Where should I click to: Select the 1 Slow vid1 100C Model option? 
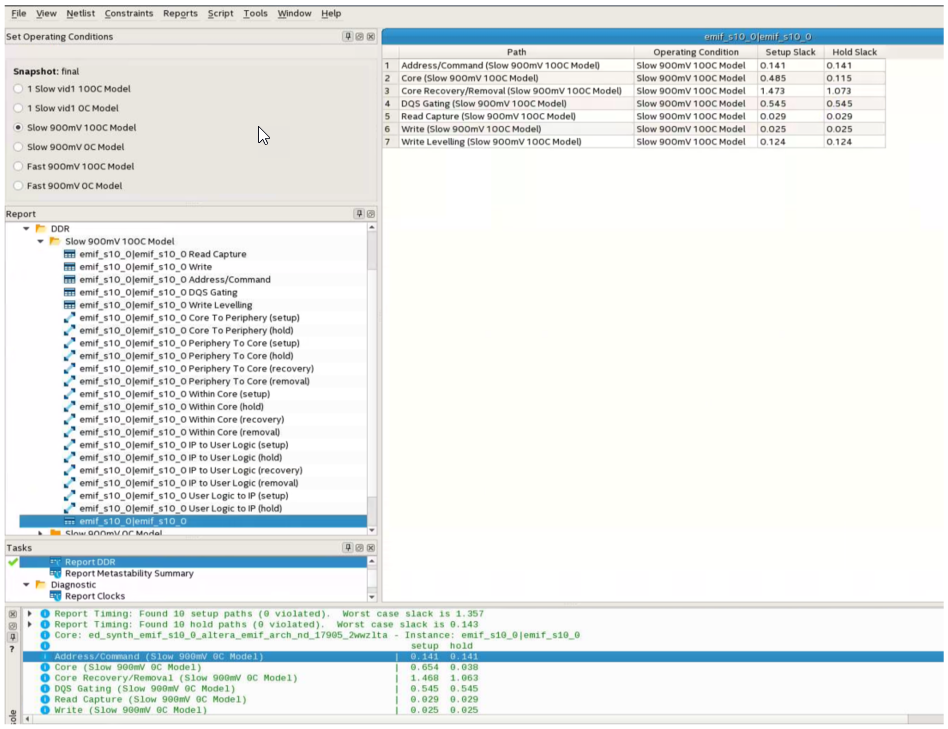point(19,89)
